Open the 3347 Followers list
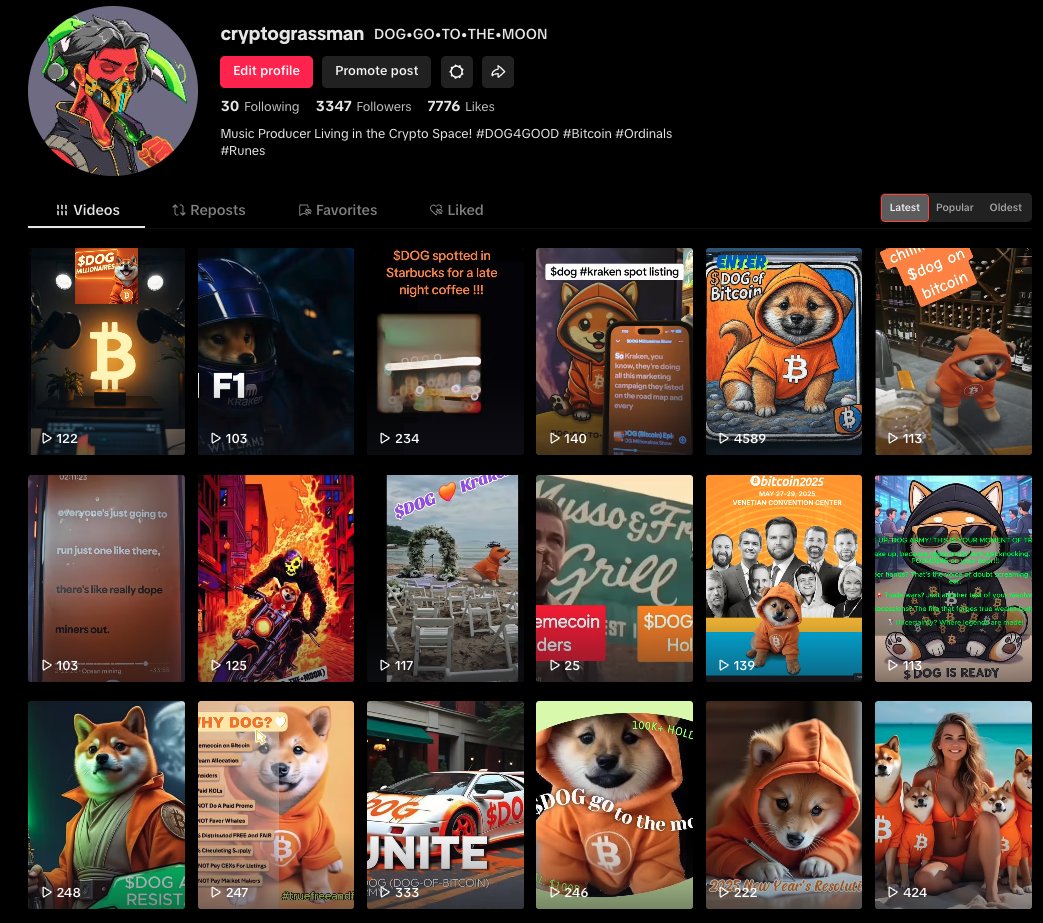Screen dimensions: 1043x923 pos(363,106)
